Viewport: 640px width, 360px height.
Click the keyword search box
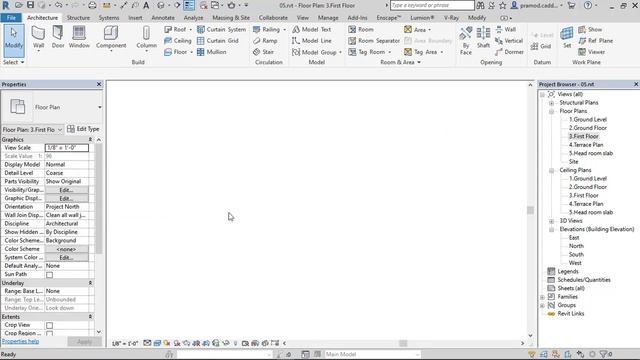432,5
